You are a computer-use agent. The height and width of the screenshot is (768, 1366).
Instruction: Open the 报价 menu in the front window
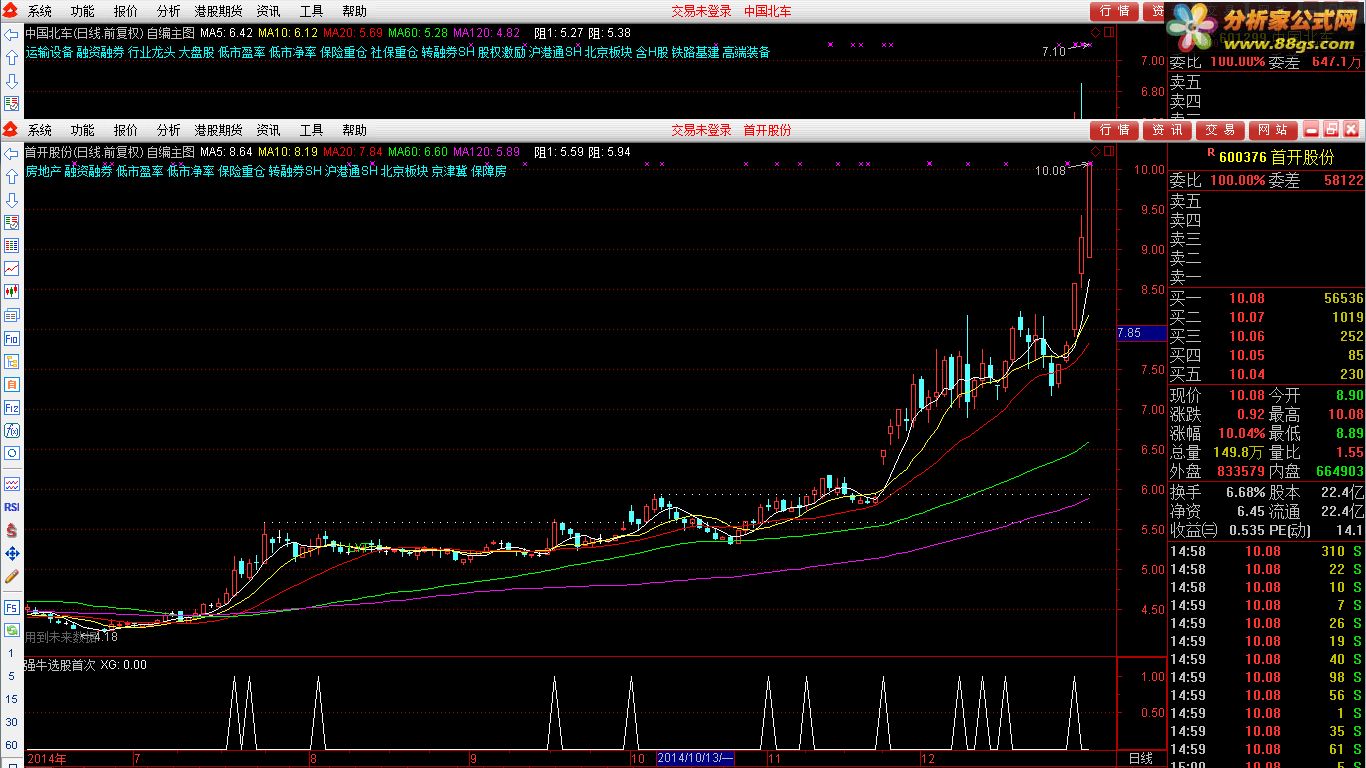pyautogui.click(x=126, y=130)
